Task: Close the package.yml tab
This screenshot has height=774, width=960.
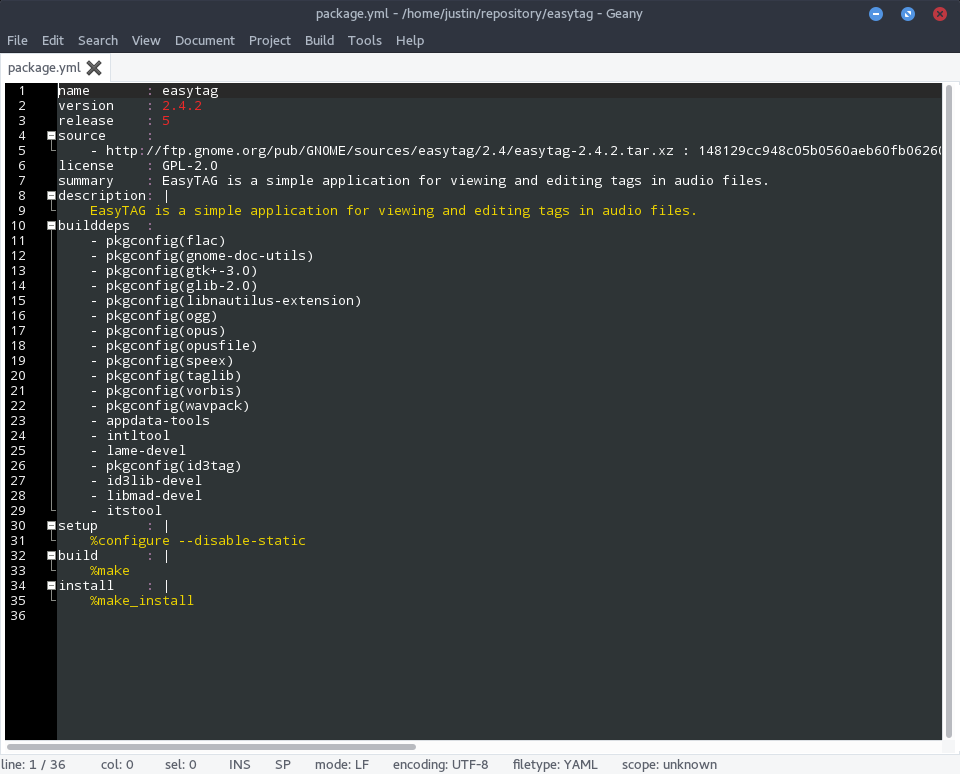Action: click(x=94, y=67)
